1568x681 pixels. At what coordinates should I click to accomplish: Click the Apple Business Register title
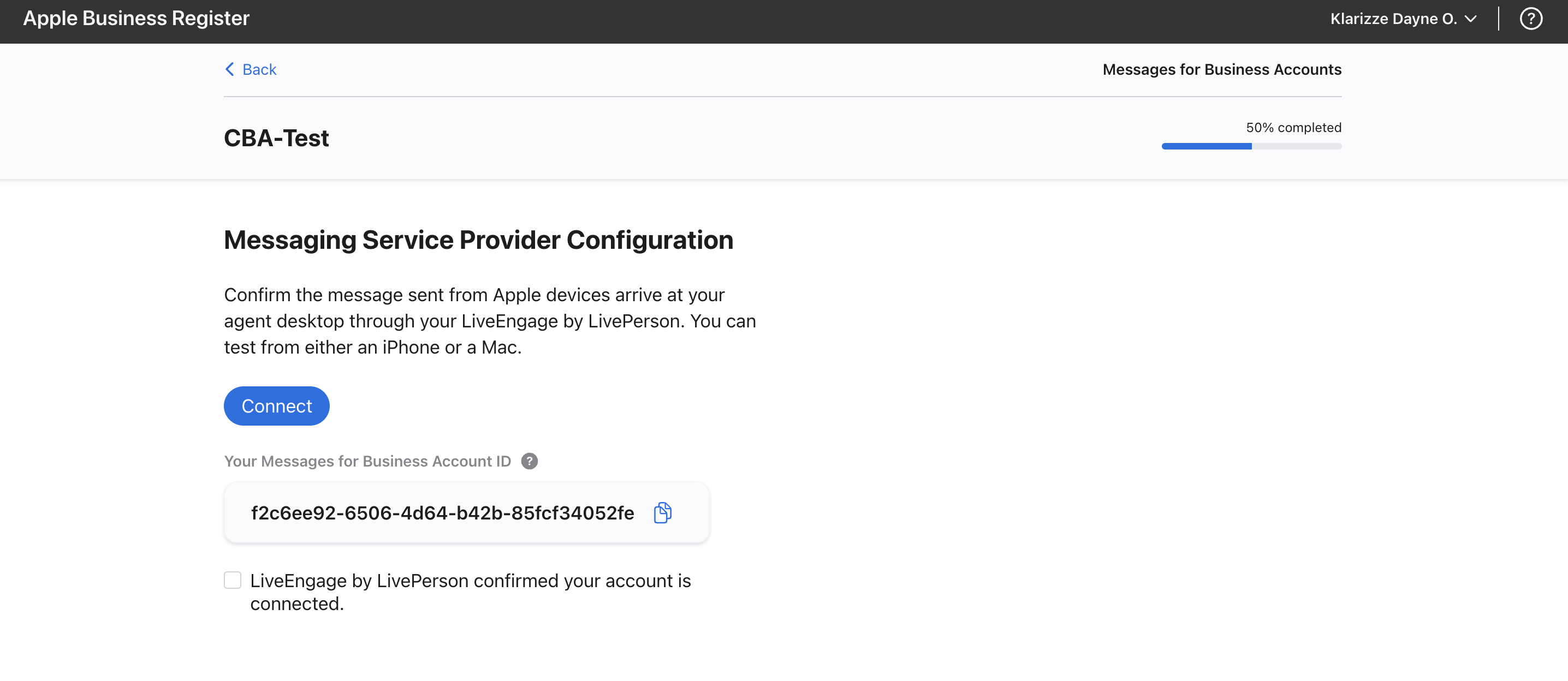pos(136,18)
